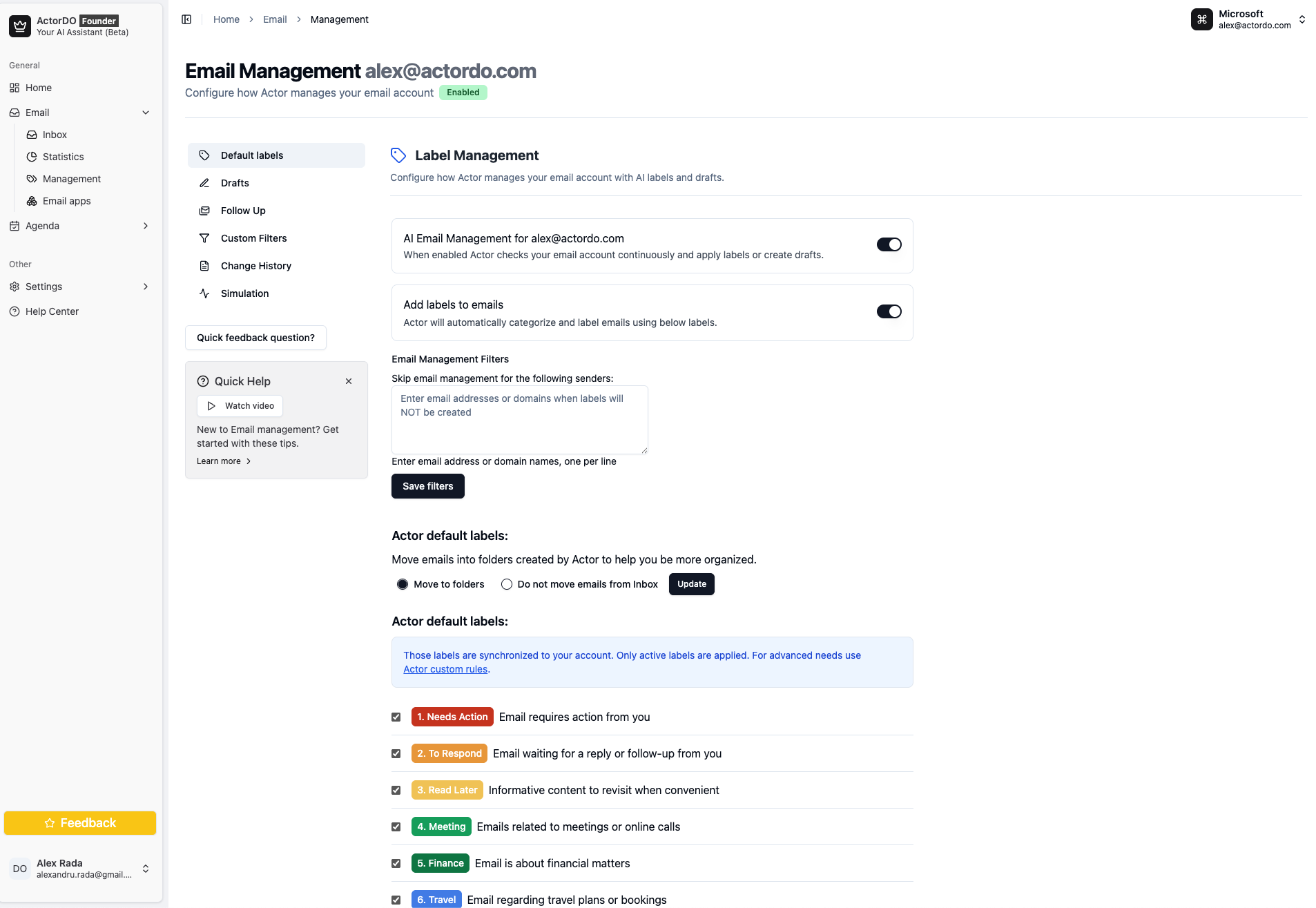The width and height of the screenshot is (1316, 908).
Task: Click the Agenda calendar icon
Action: coord(14,226)
